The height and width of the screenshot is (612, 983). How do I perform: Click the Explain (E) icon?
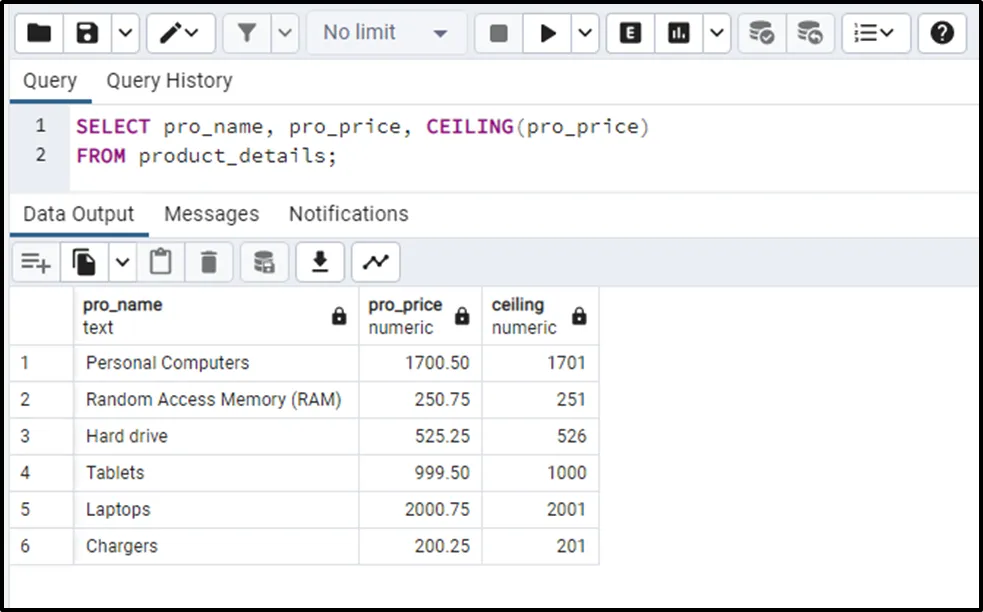(x=630, y=33)
